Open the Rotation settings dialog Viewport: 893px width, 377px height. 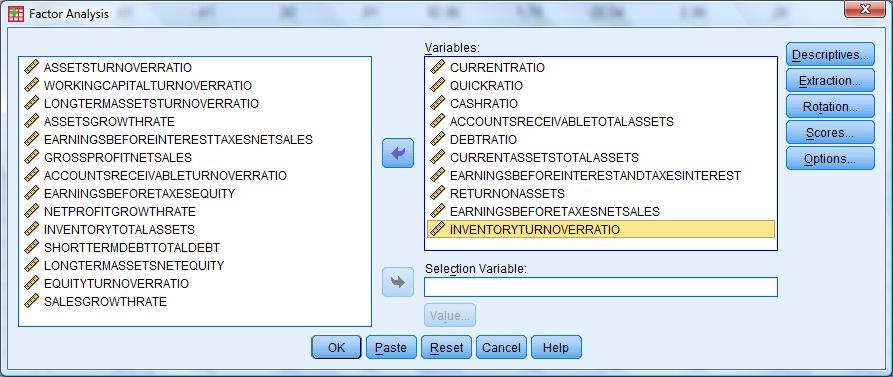pos(830,106)
